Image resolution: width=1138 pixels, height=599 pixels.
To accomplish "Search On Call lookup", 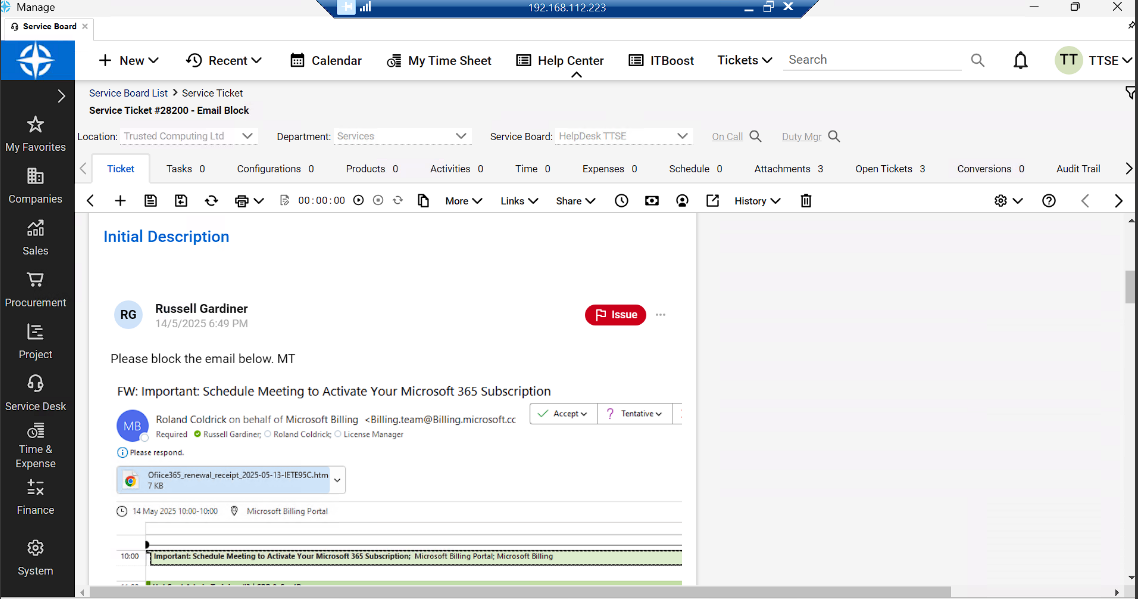I will tap(756, 136).
